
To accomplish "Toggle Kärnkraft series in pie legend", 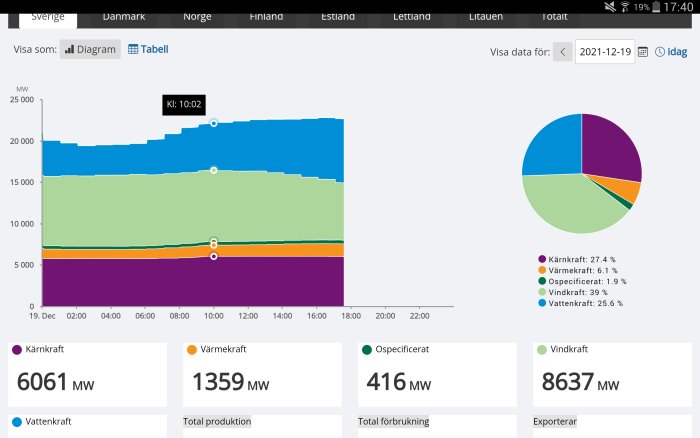I will click(577, 259).
